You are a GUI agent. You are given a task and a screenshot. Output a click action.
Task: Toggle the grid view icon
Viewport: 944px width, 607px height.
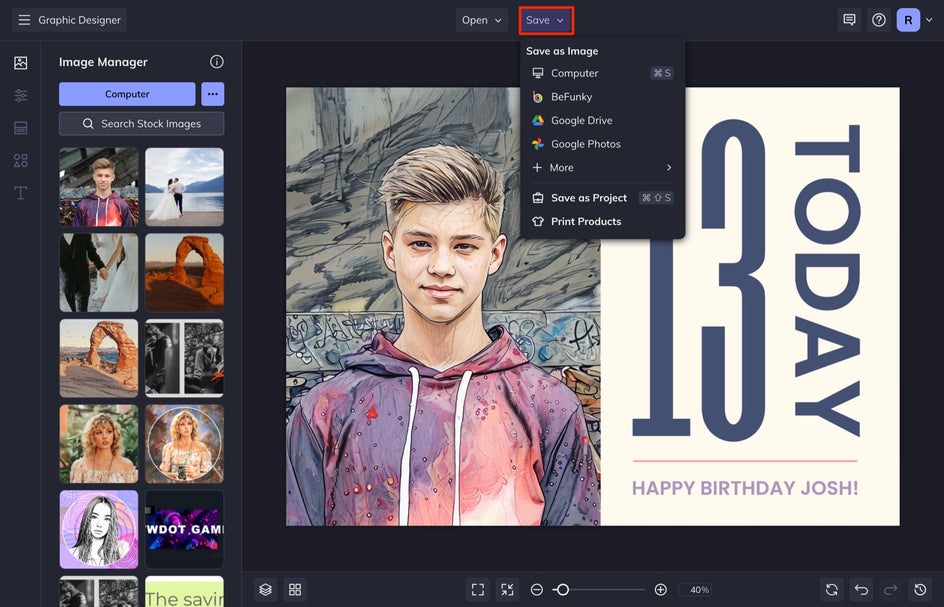coord(295,590)
